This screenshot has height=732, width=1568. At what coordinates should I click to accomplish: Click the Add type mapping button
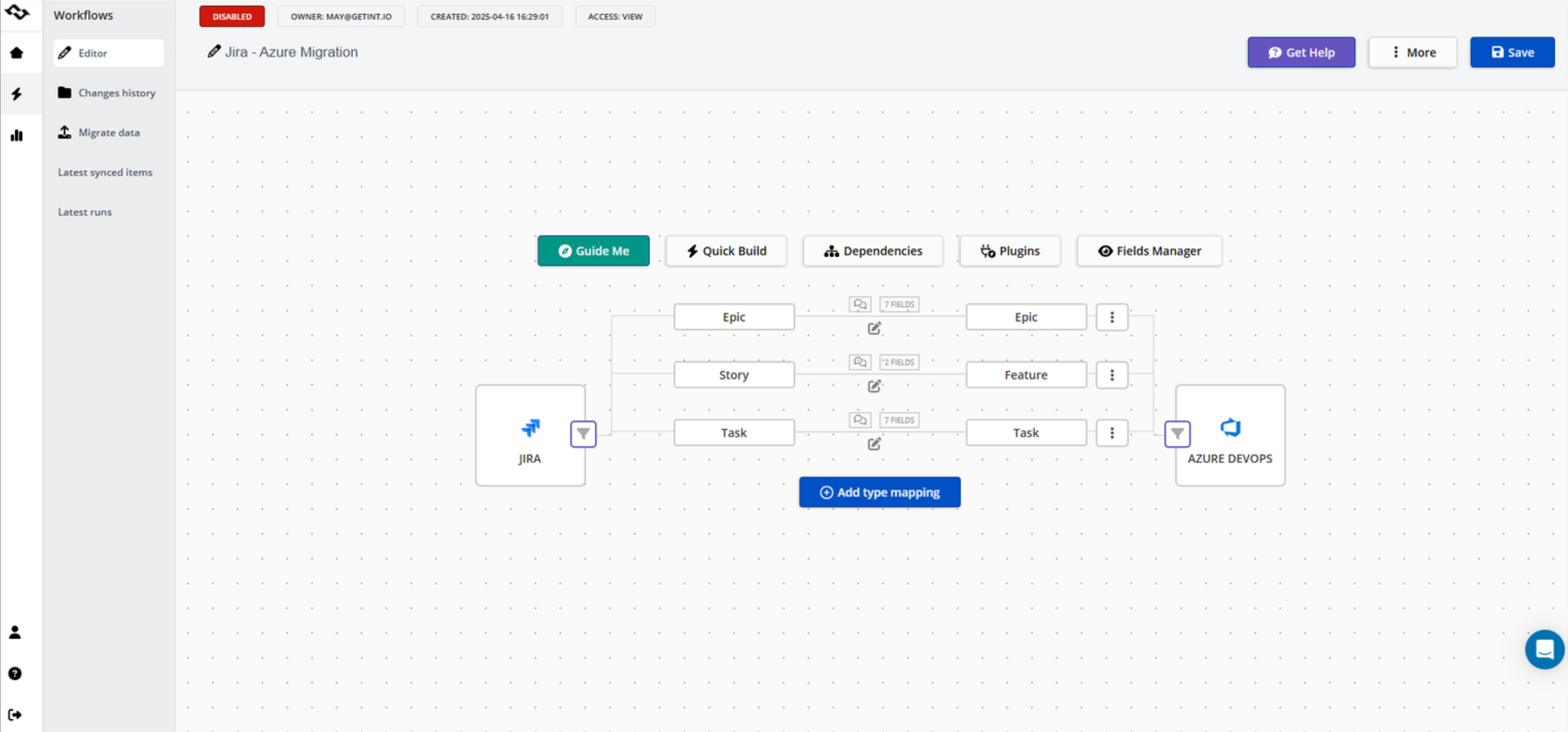point(879,492)
